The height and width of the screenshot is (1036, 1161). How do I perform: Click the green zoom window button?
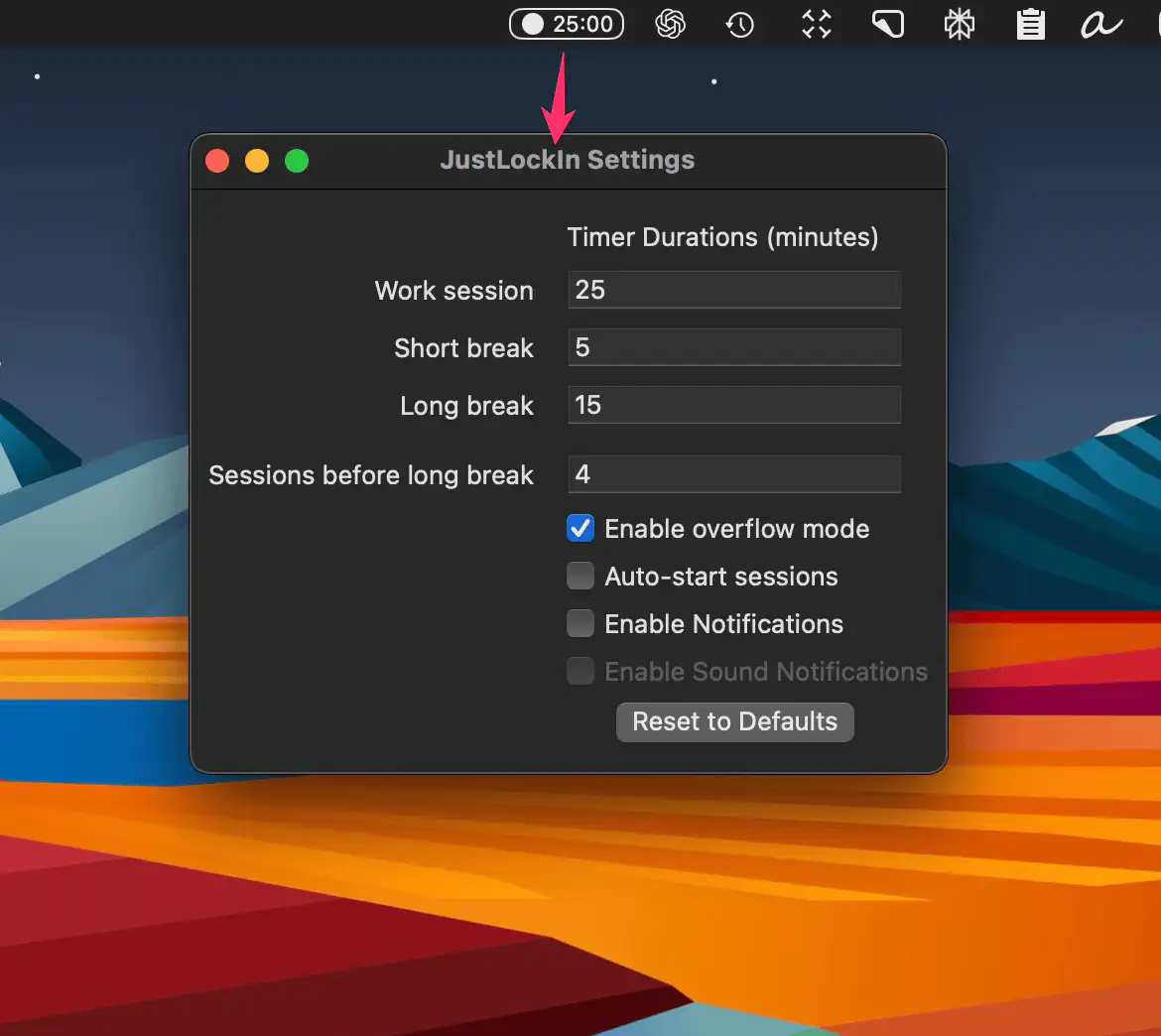[x=297, y=161]
